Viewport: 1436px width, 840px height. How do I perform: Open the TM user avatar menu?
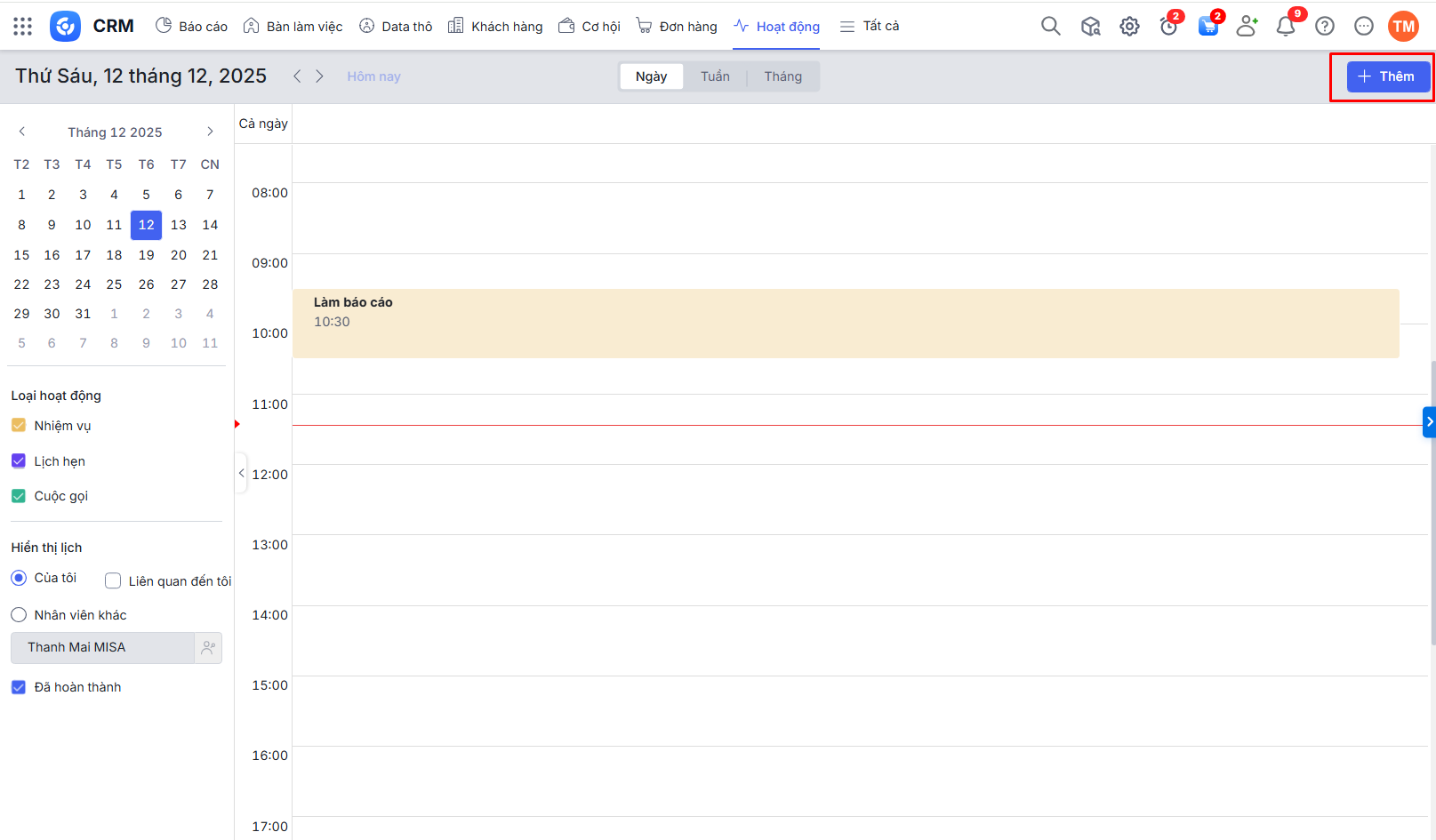coord(1403,27)
